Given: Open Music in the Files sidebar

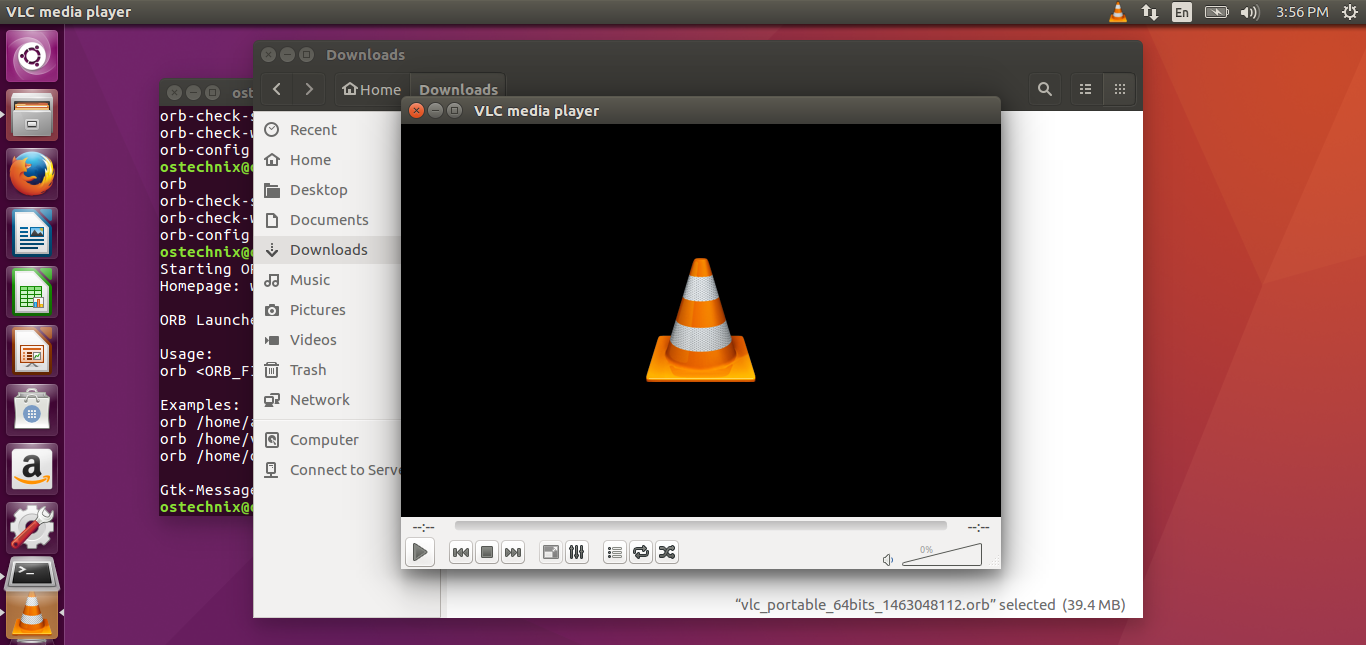Looking at the screenshot, I should [309, 280].
